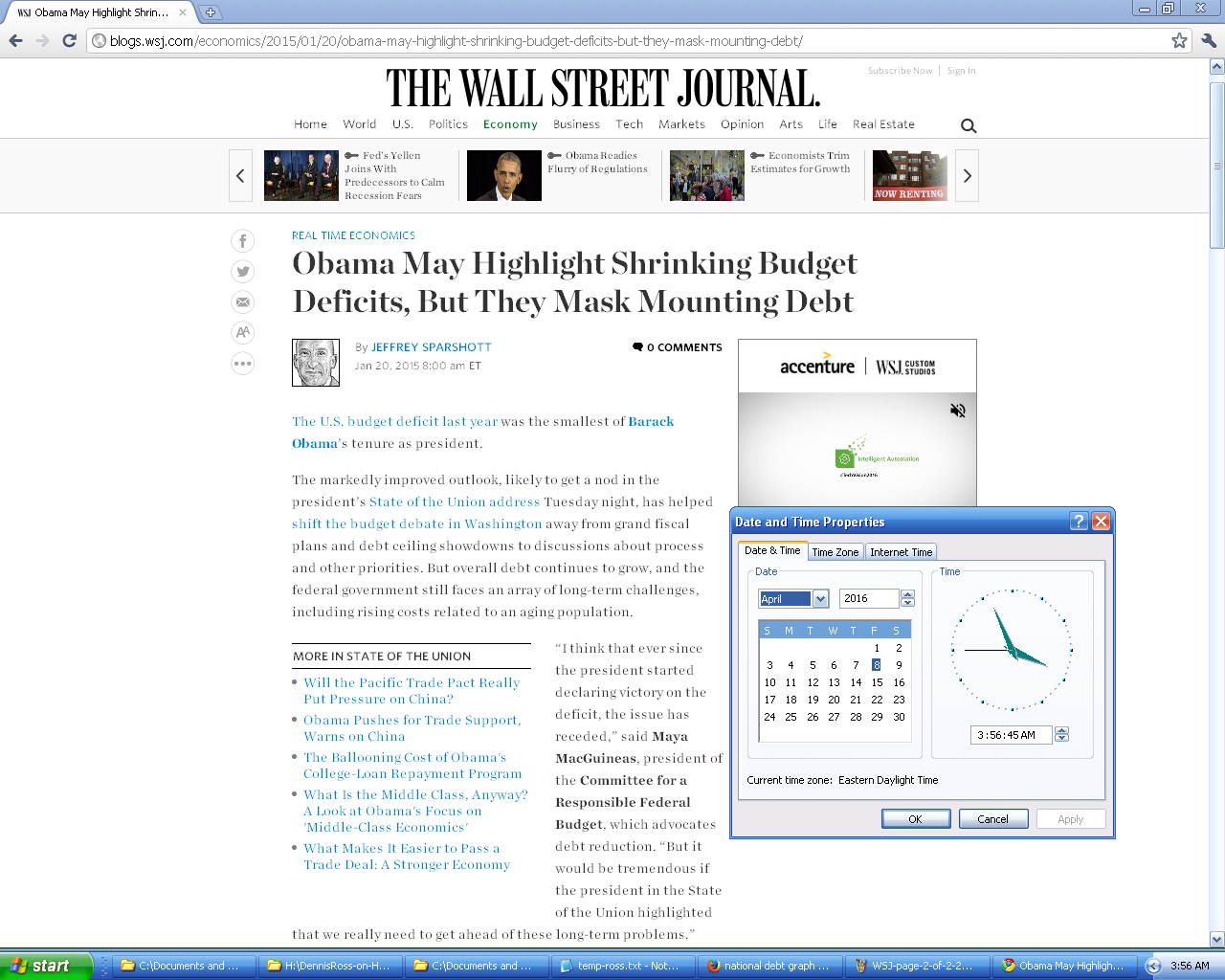Viewport: 1225px width, 980px height.
Task: Switch to the Time Zone tab
Action: tap(835, 552)
